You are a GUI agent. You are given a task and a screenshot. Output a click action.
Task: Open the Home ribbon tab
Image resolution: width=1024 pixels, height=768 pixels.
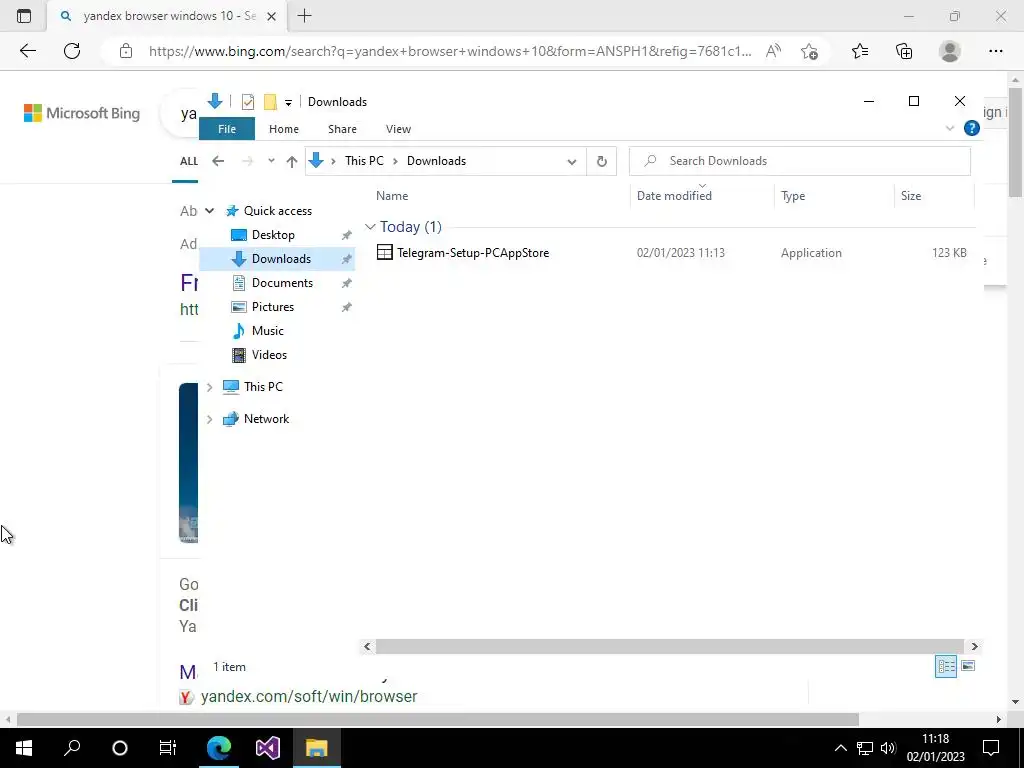(x=283, y=129)
